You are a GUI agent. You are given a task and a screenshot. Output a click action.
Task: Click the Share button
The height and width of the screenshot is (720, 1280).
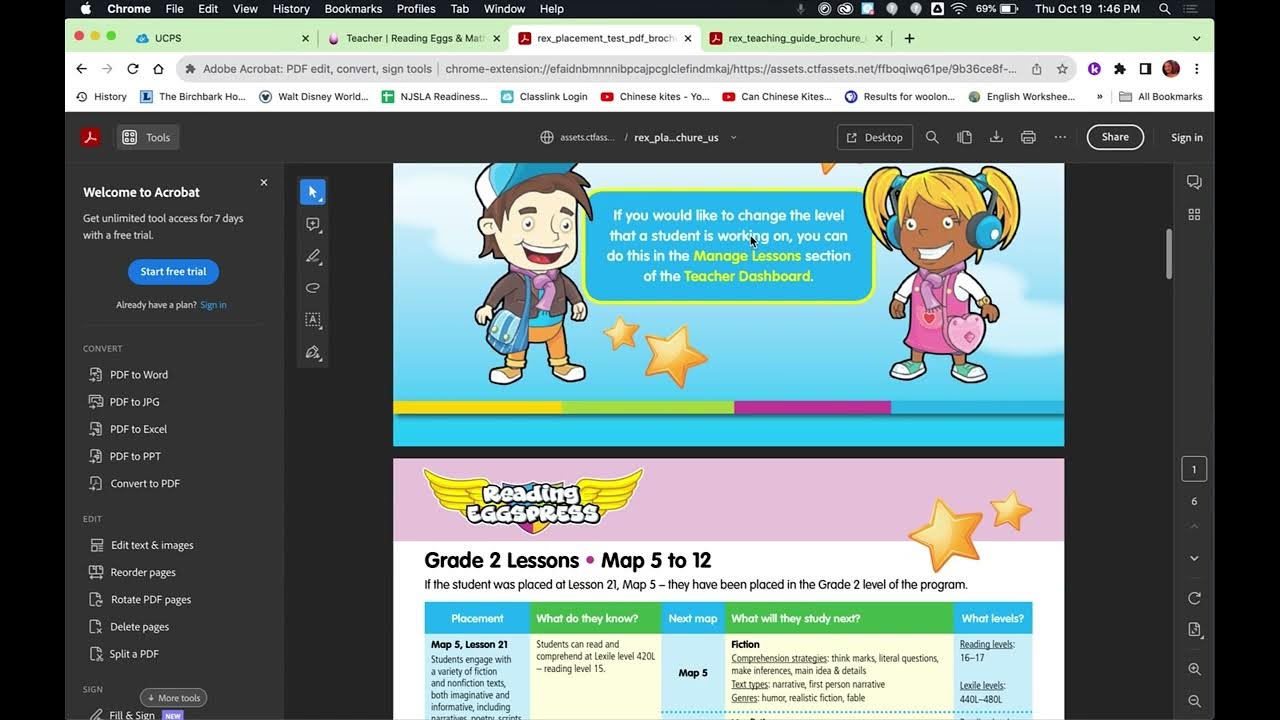coord(1115,137)
